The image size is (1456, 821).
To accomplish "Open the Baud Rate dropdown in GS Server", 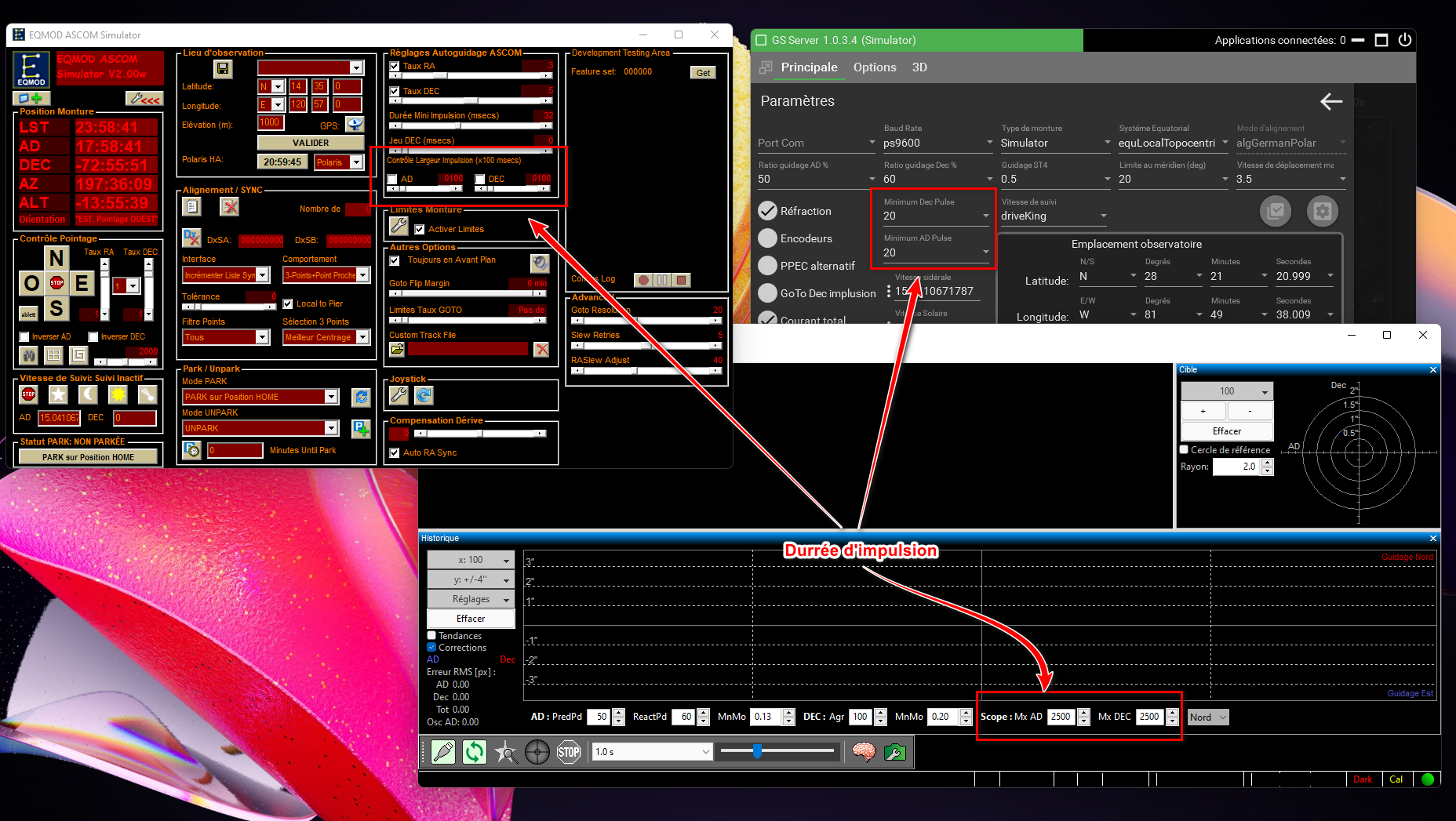I will coord(938,143).
